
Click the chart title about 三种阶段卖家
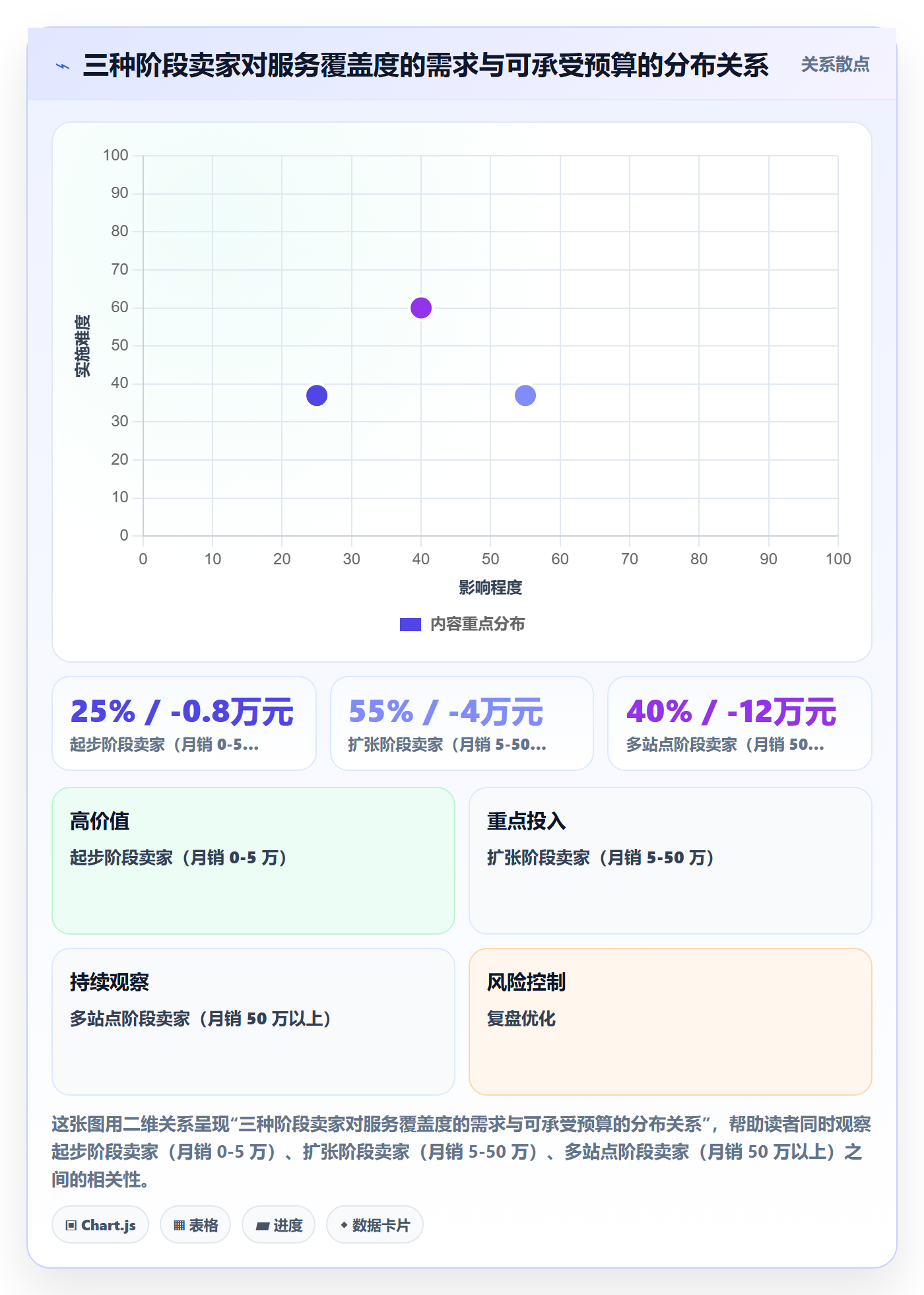(426, 65)
